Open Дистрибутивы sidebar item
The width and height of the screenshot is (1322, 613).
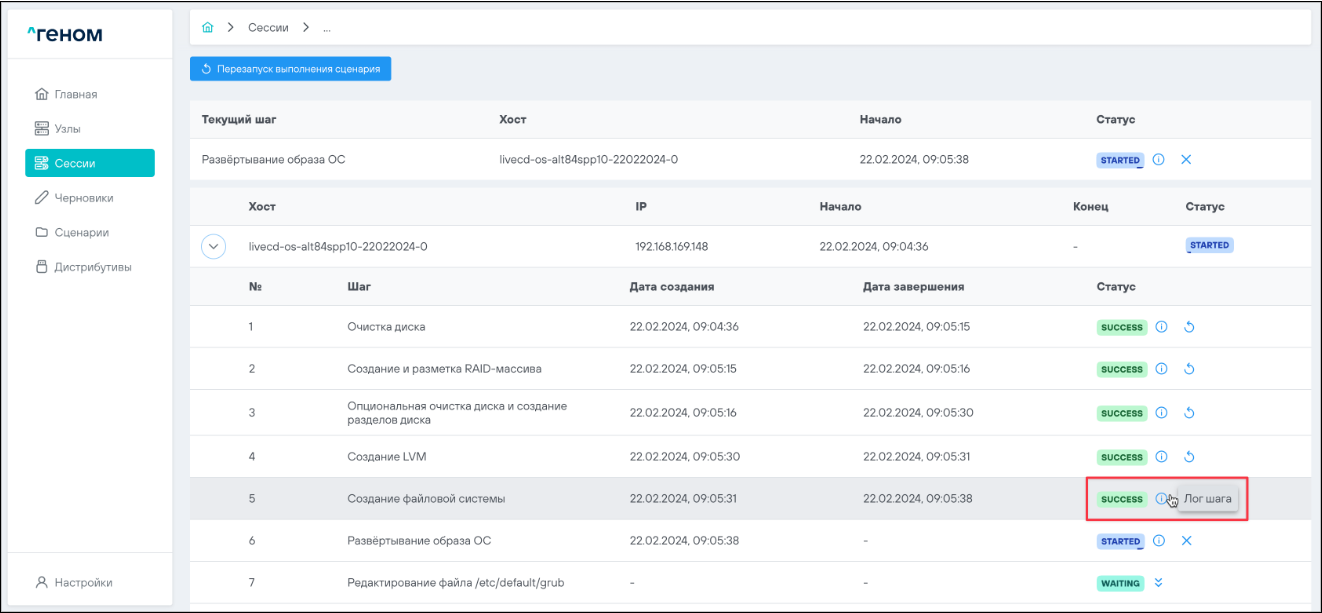click(92, 267)
